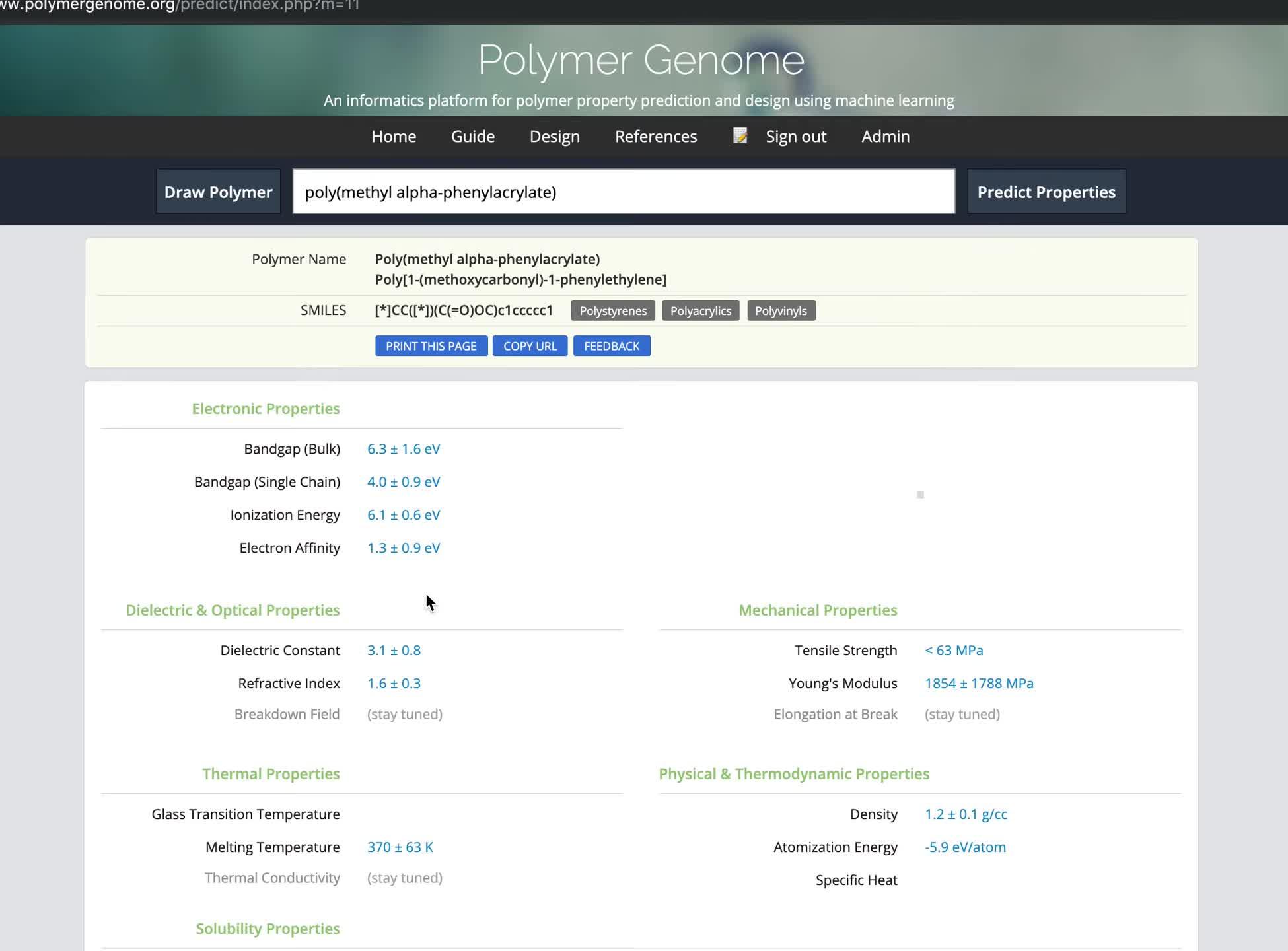Click the Young's Modulus value link
Screen dimensions: 1288x951
pos(980,683)
